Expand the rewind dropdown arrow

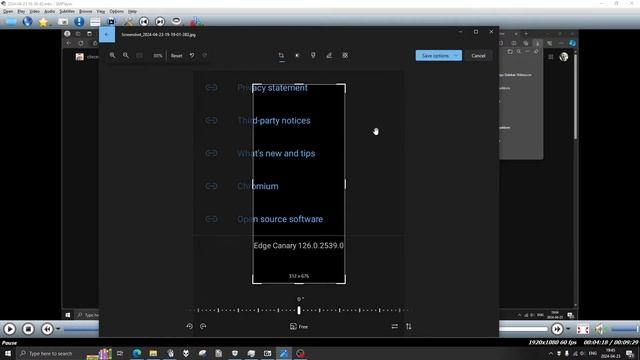pyautogui.click(x=58, y=329)
